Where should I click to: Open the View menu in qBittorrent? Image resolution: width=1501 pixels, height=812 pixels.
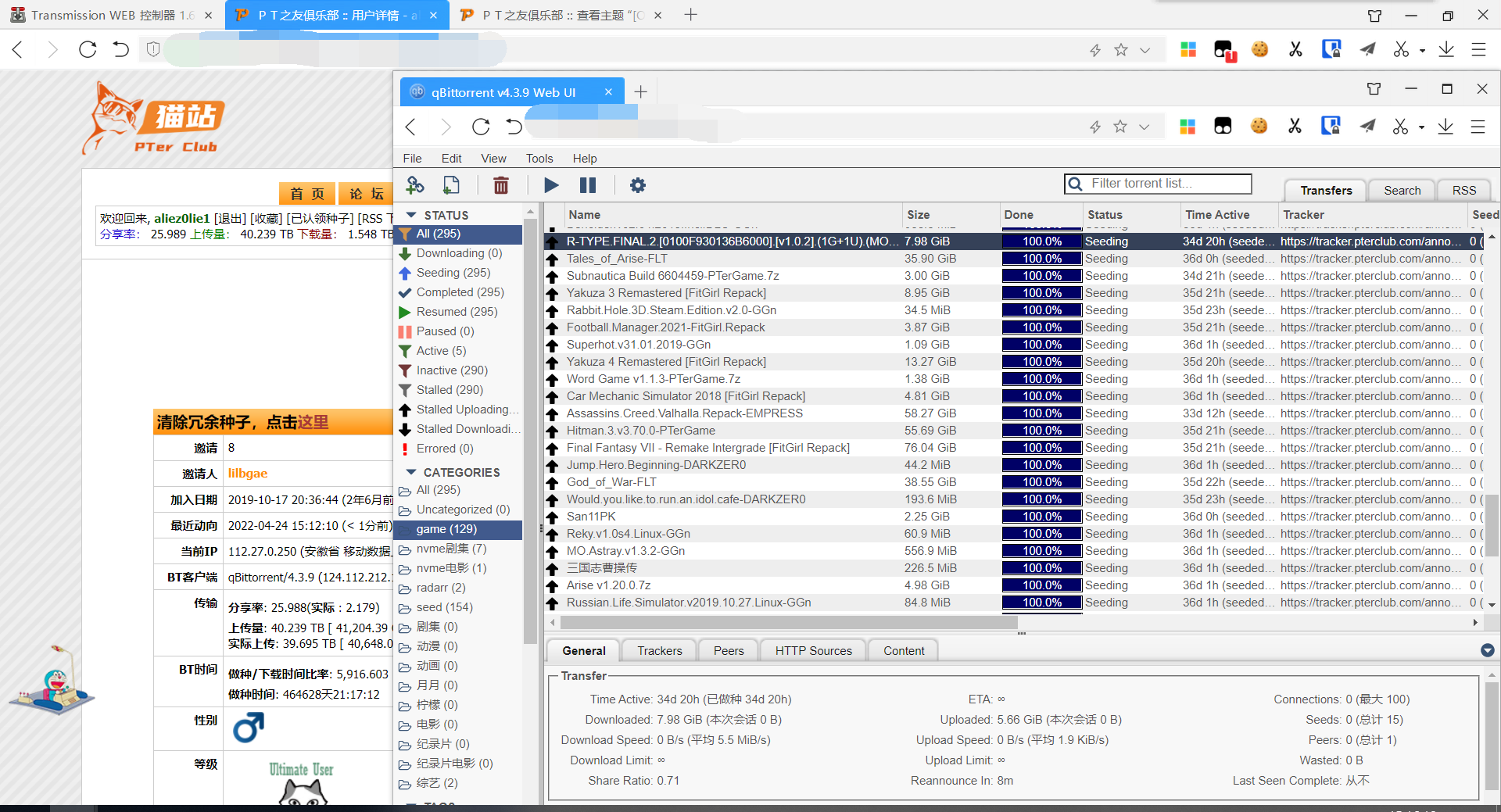pos(493,158)
